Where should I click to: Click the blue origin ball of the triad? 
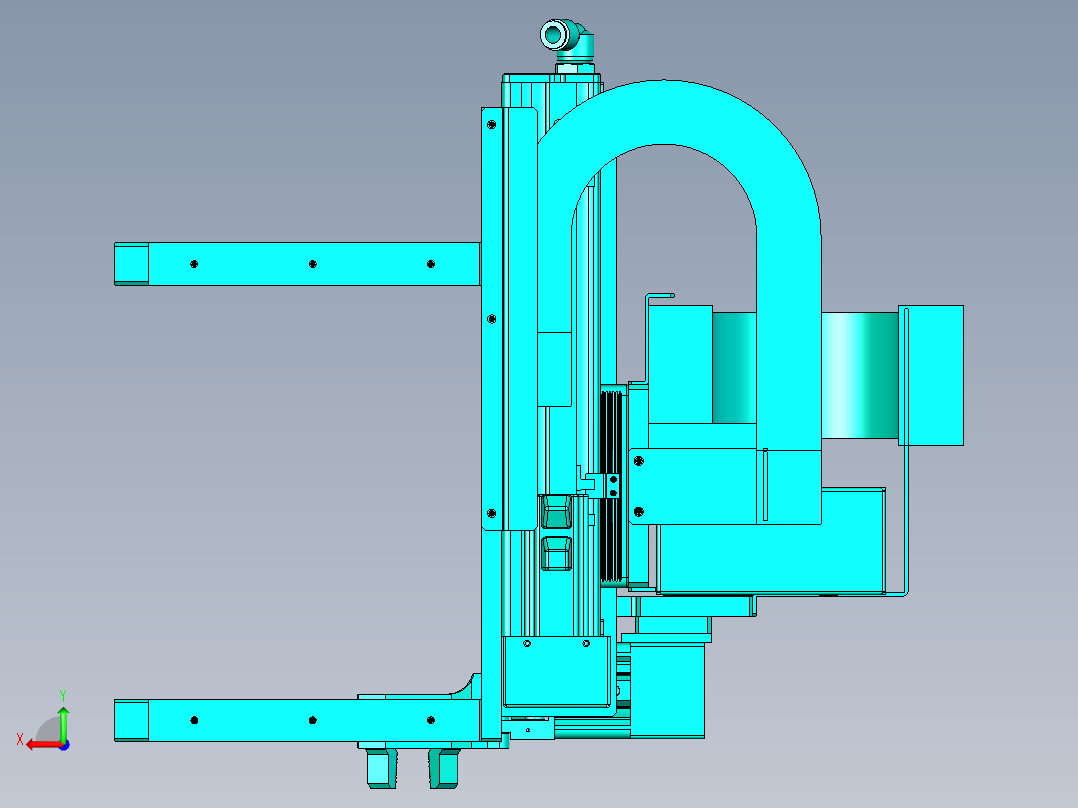pos(64,745)
